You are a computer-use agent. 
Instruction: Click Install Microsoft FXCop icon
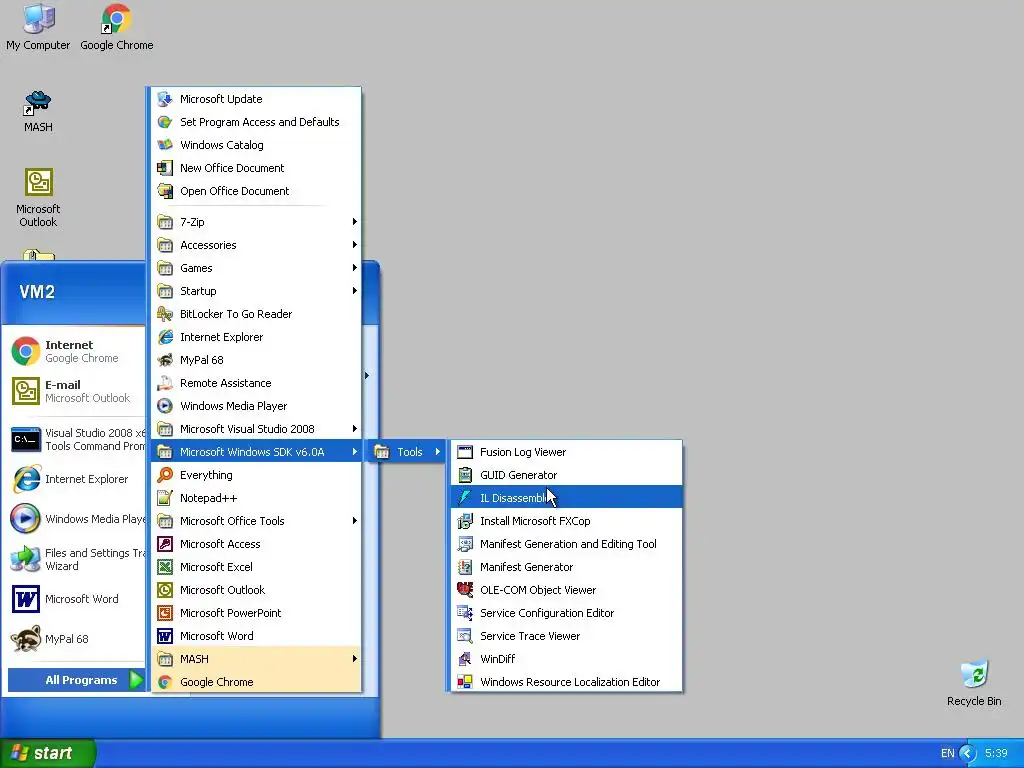(465, 521)
